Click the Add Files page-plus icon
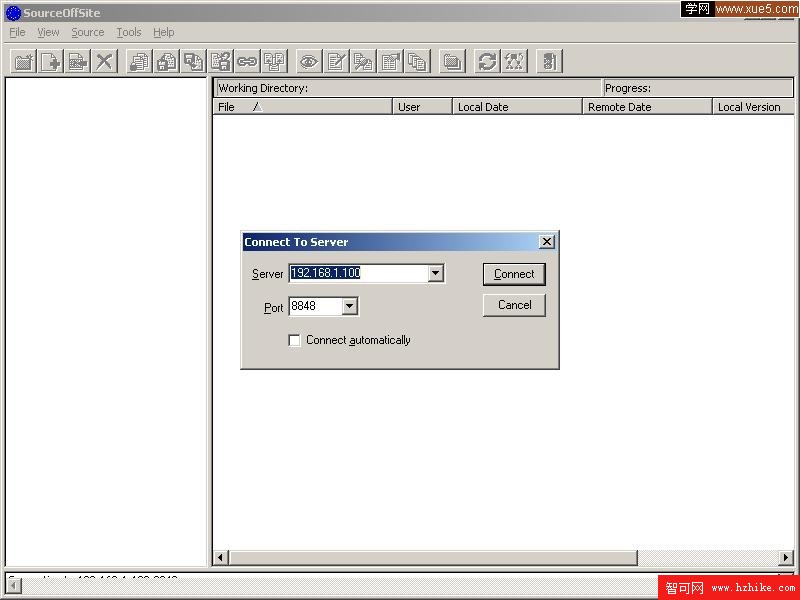 (x=51, y=62)
